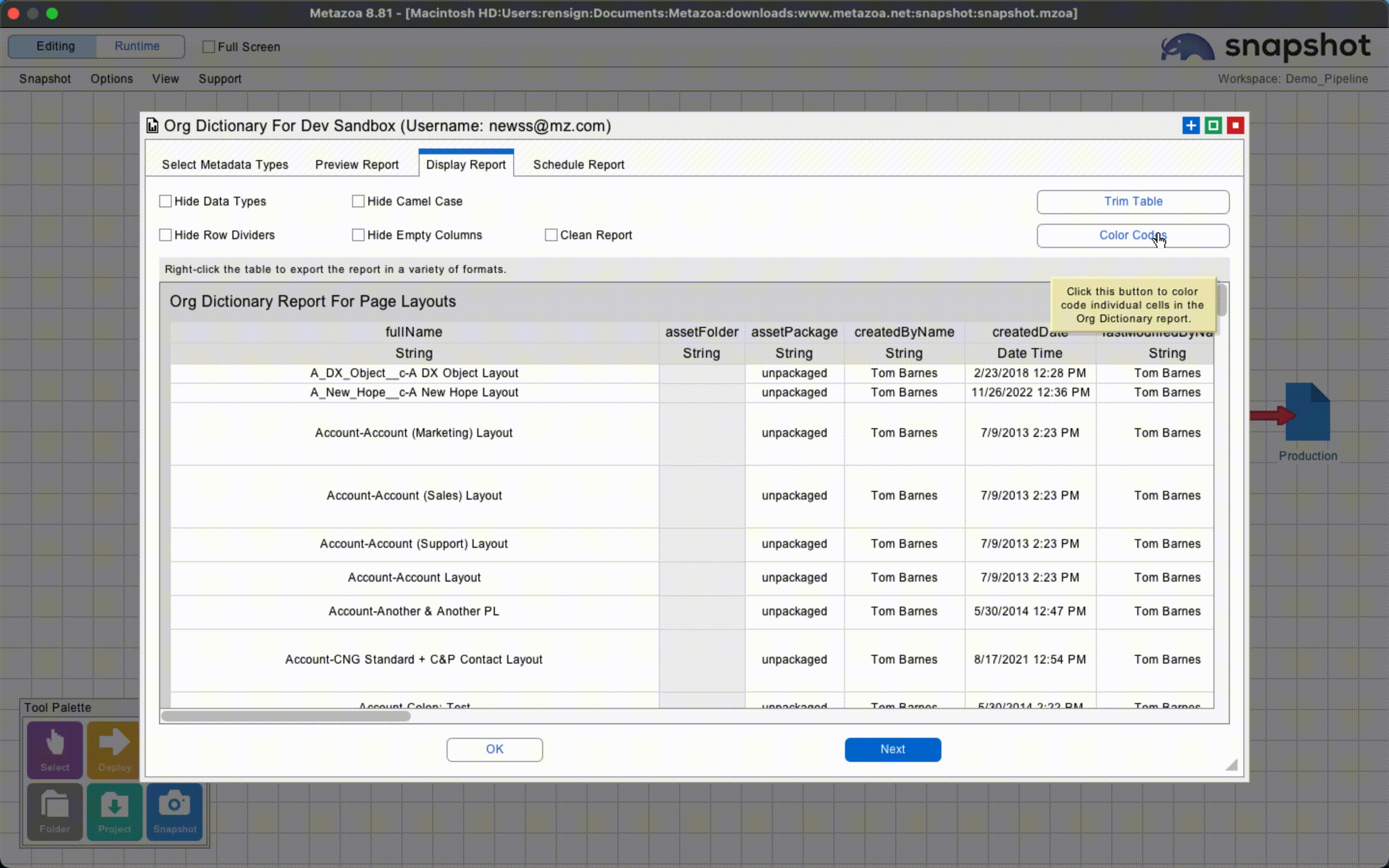
Task: Select cell A_DX_Object__c-A DX Object Layout
Action: [414, 373]
